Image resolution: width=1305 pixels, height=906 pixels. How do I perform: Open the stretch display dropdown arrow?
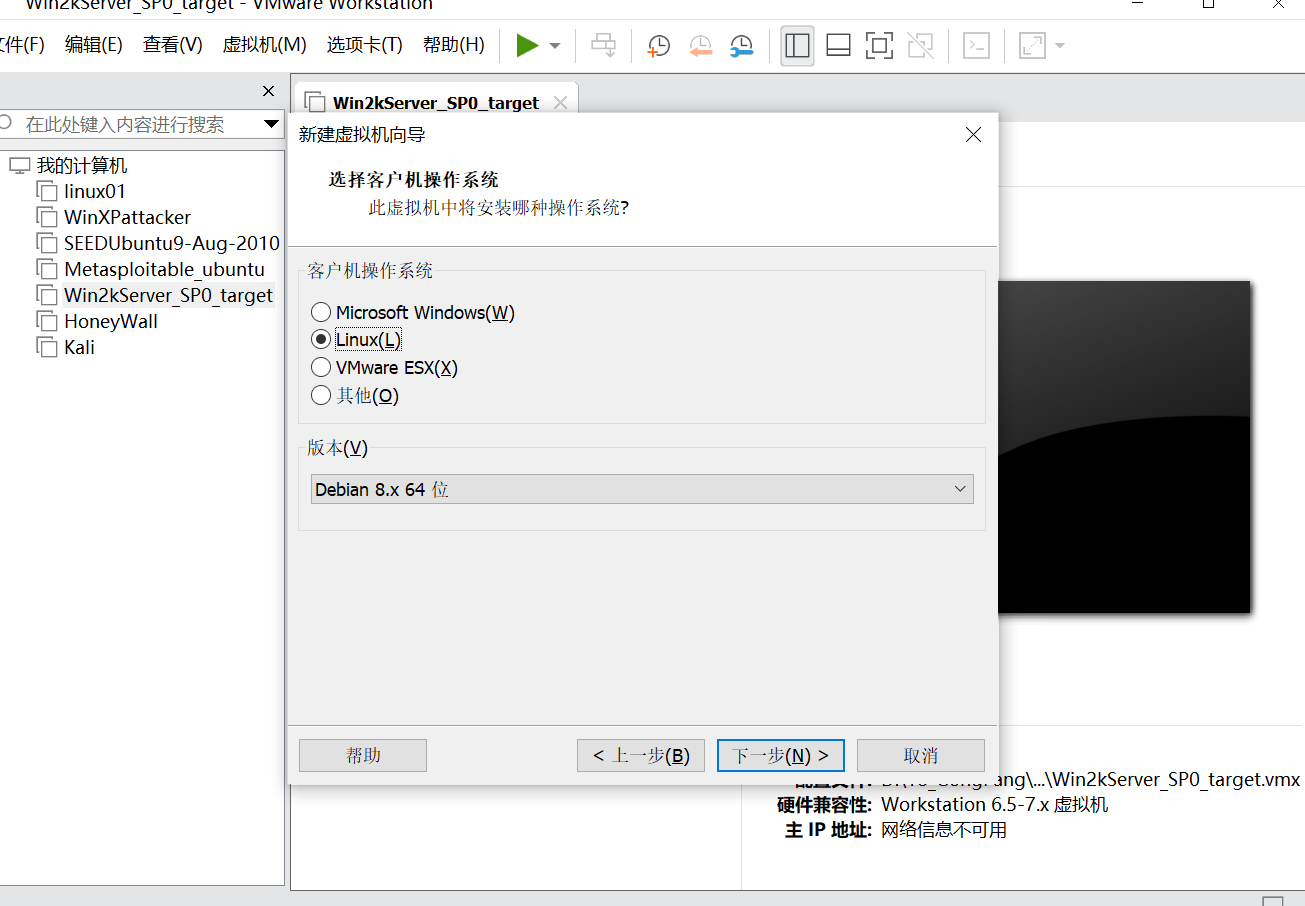[x=1059, y=46]
